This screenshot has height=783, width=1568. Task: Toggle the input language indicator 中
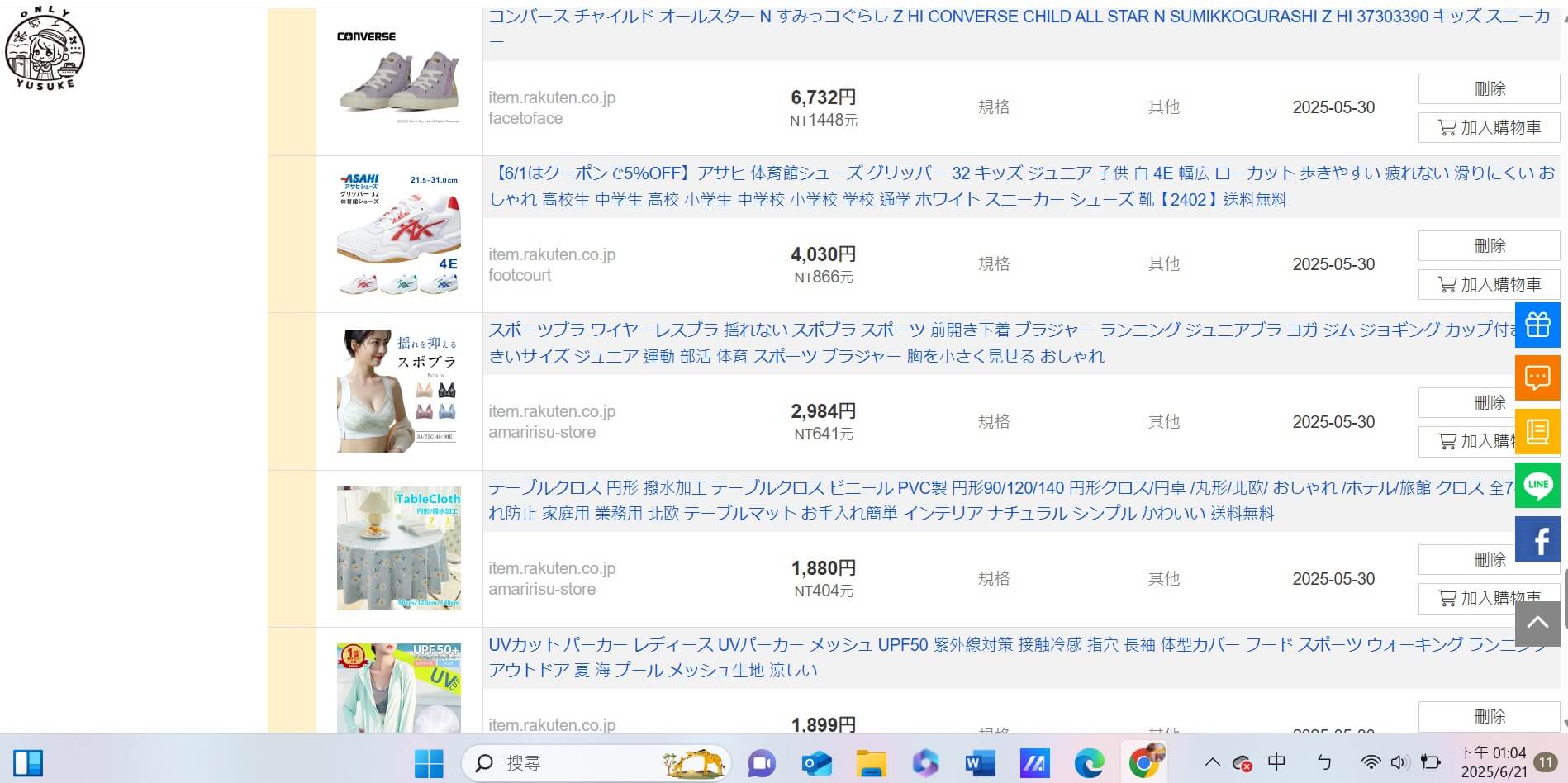[1277, 763]
